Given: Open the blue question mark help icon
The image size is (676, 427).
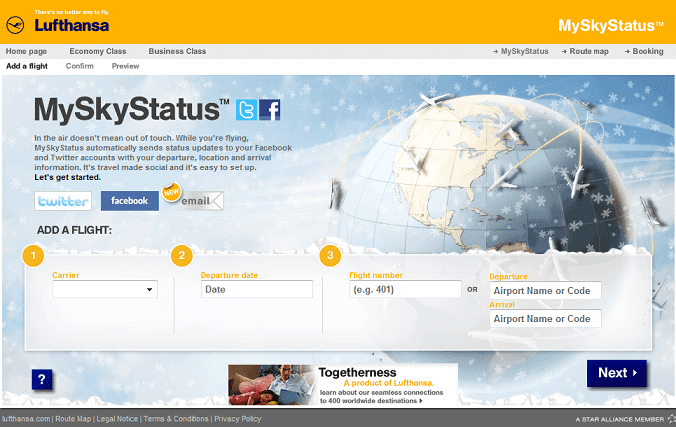Looking at the screenshot, I should click(x=42, y=380).
